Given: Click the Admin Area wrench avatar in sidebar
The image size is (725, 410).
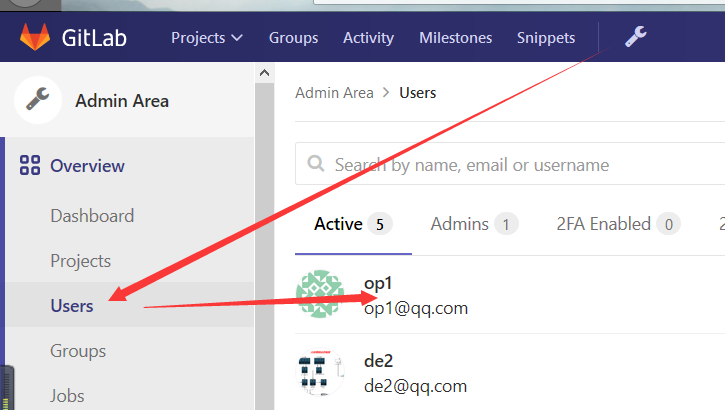Looking at the screenshot, I should (x=38, y=100).
